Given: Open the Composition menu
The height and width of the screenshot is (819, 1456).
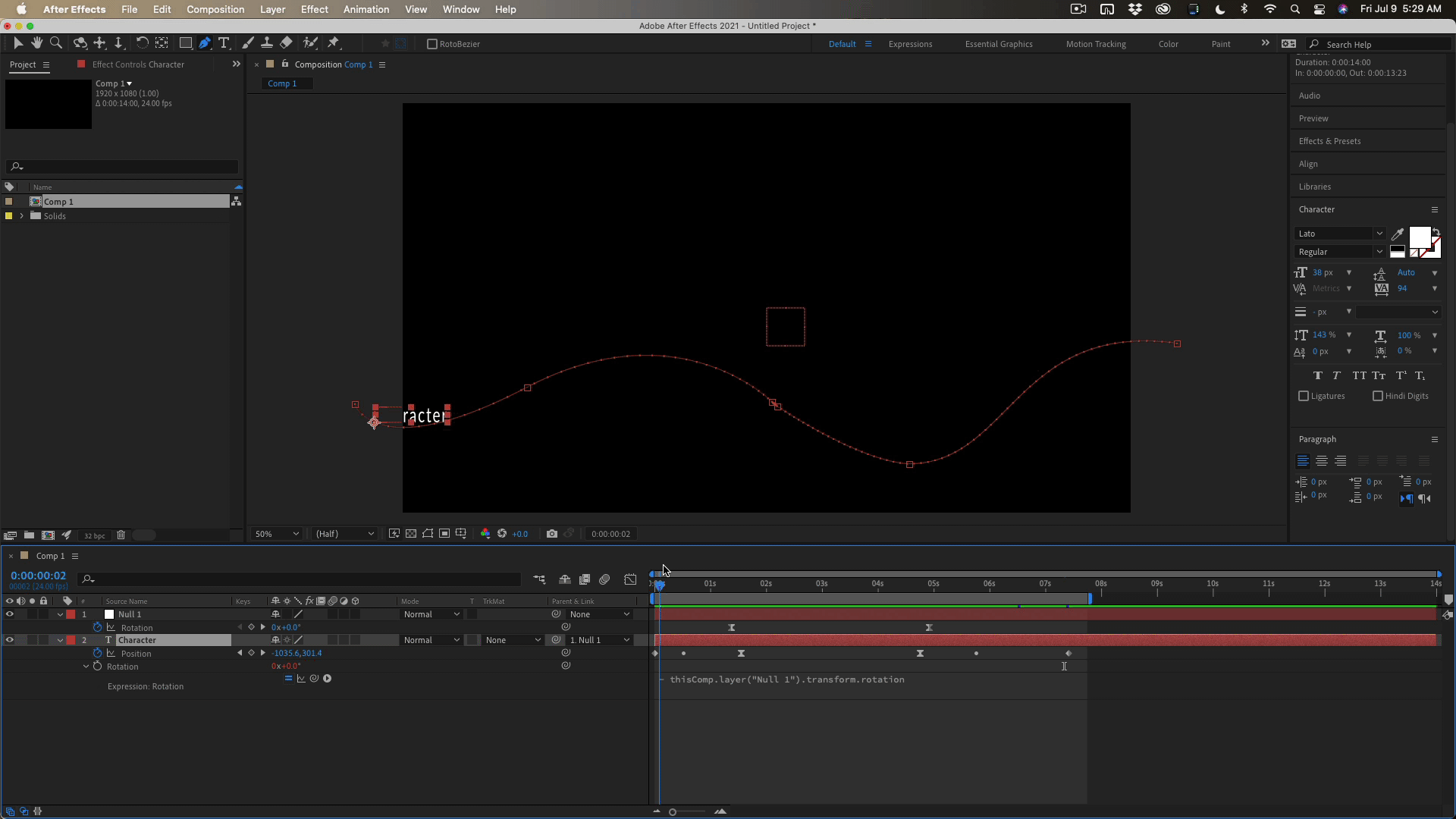Looking at the screenshot, I should [x=215, y=9].
